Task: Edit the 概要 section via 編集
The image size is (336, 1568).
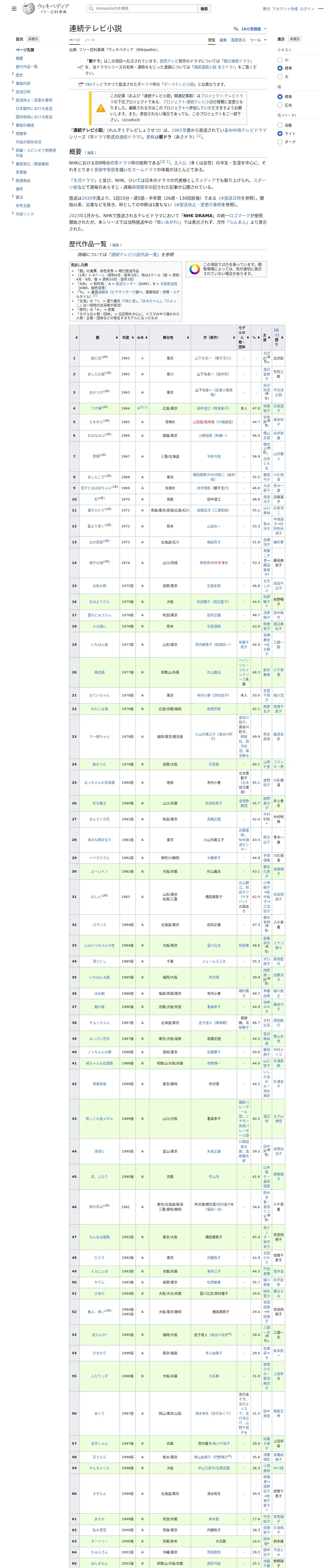Action: (90, 153)
